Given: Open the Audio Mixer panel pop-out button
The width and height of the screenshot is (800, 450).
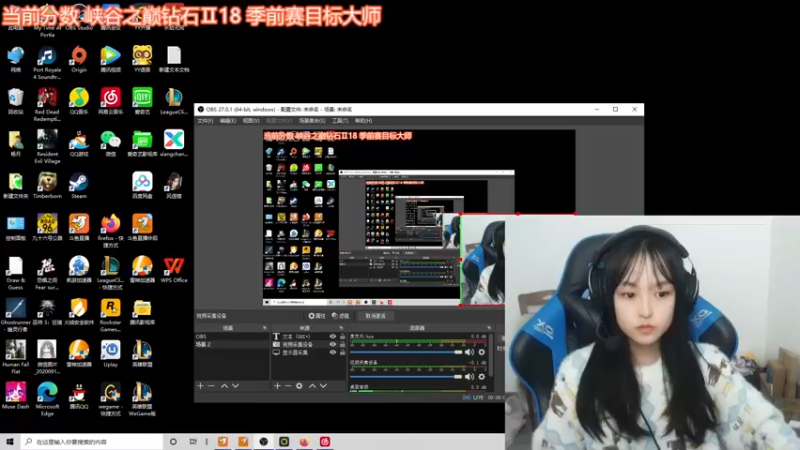Looking at the screenshot, I should tap(489, 328).
